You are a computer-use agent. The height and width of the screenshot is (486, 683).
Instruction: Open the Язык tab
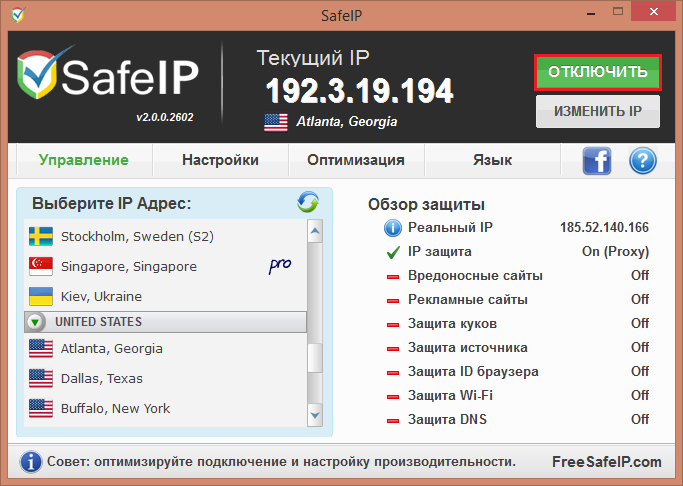point(492,160)
